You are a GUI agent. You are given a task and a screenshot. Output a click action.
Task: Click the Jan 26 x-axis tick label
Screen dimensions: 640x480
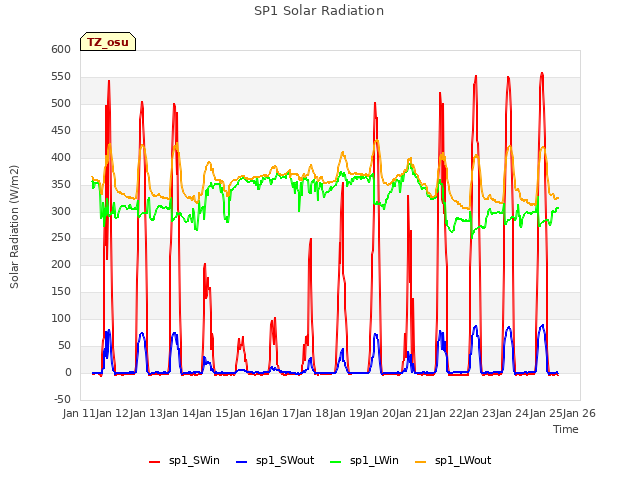tap(579, 413)
